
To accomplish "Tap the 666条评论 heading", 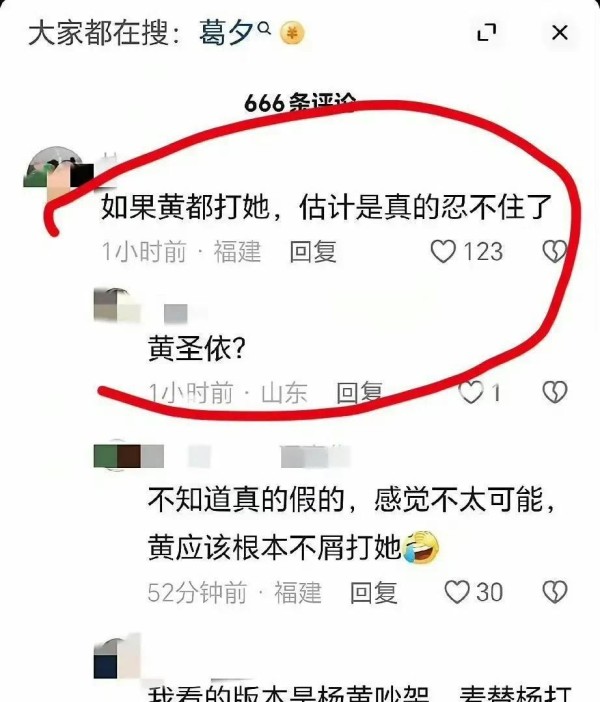I will tap(300, 103).
